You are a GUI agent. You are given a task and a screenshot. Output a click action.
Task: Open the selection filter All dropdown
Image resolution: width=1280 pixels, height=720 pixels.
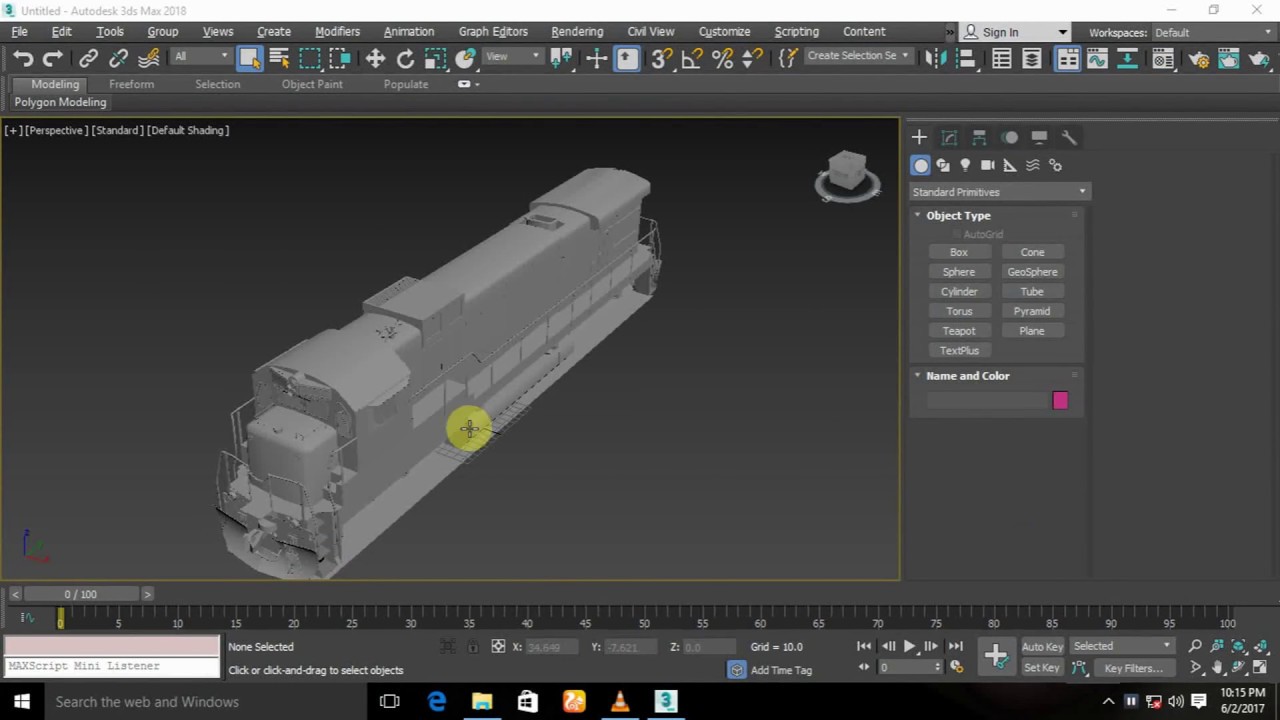(x=201, y=56)
